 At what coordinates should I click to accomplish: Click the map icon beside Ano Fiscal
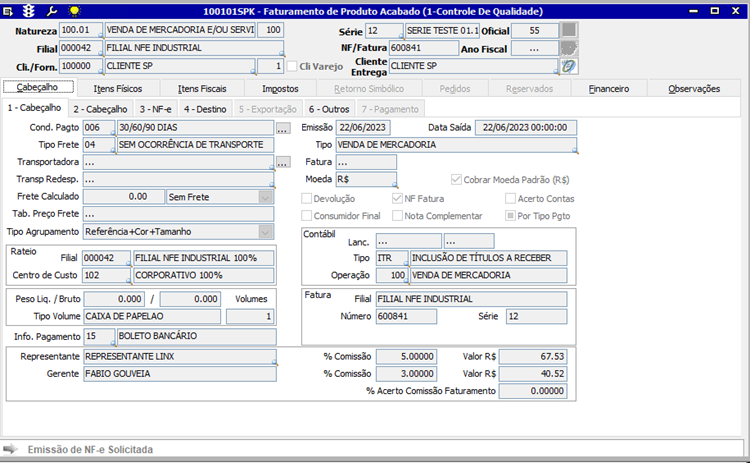coord(568,48)
